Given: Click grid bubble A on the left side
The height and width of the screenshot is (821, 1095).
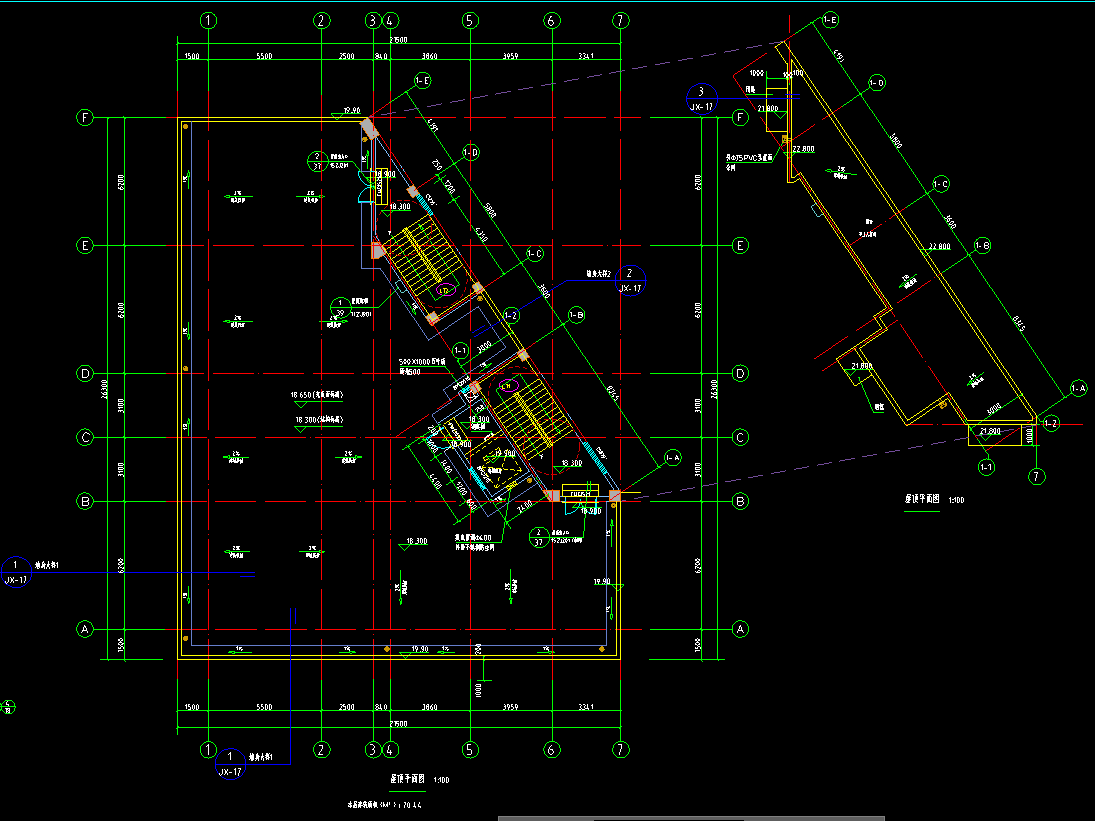Looking at the screenshot, I should coord(85,629).
